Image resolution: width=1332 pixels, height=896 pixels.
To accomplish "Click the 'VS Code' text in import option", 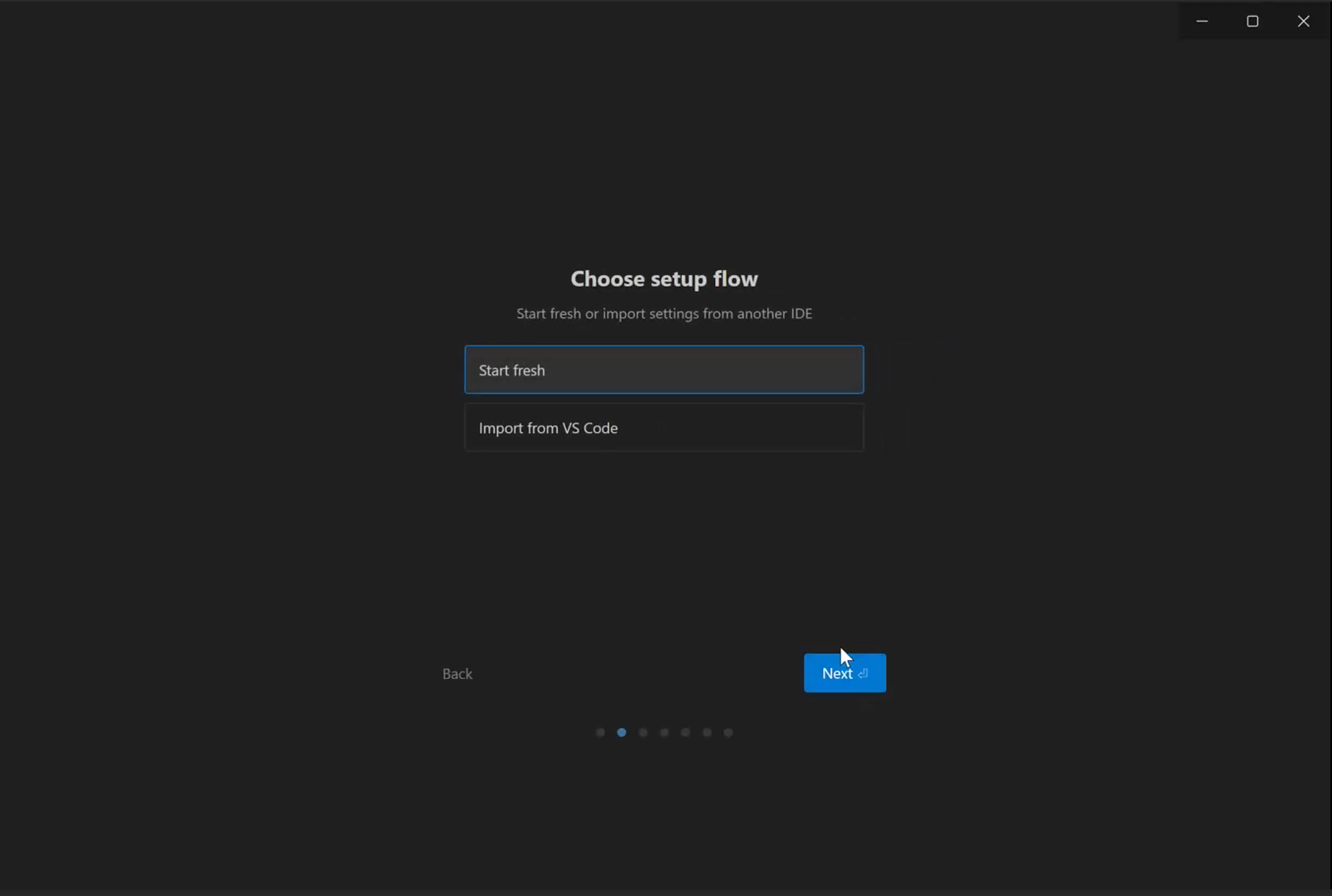I will coord(590,428).
